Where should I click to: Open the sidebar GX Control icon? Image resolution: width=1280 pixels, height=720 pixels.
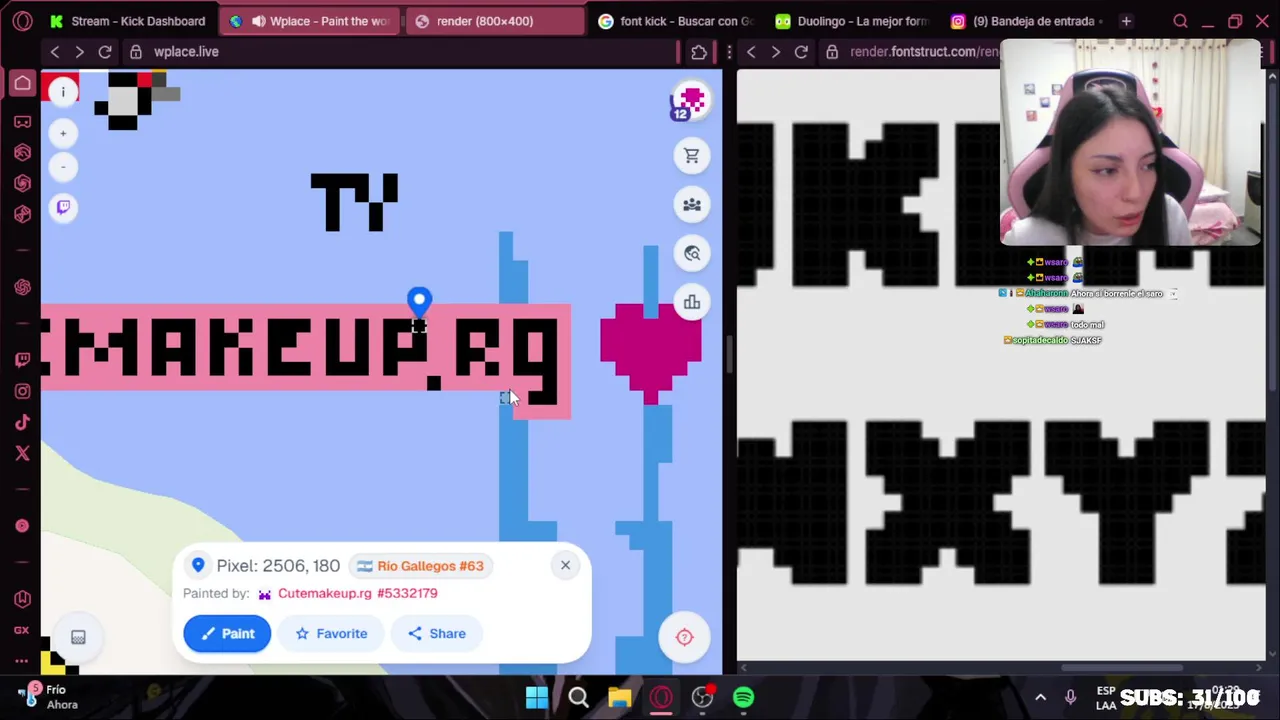tap(22, 630)
